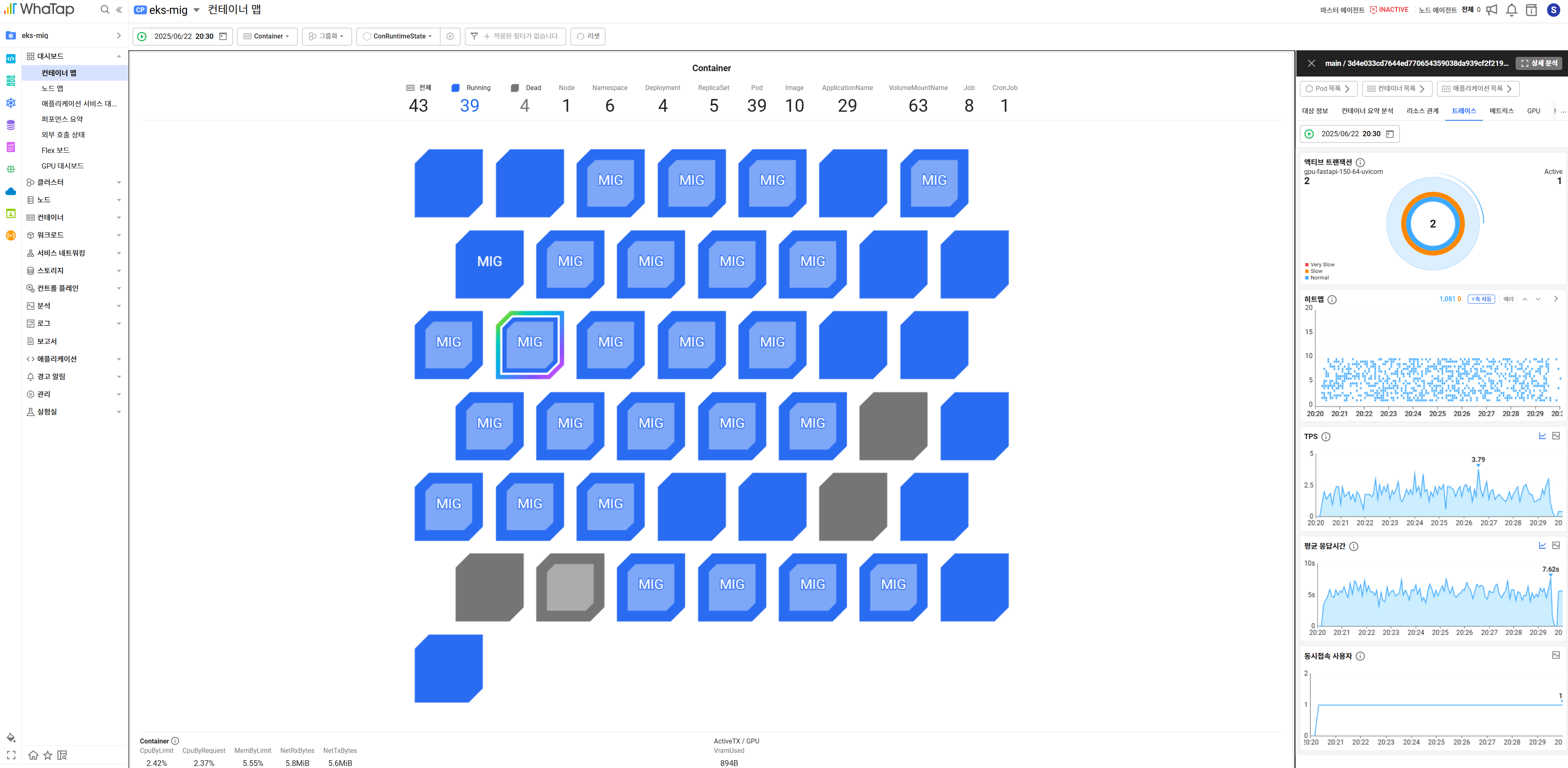Switch to the GPU tab in detail panel
The width and height of the screenshot is (1568, 768).
pos(1533,111)
